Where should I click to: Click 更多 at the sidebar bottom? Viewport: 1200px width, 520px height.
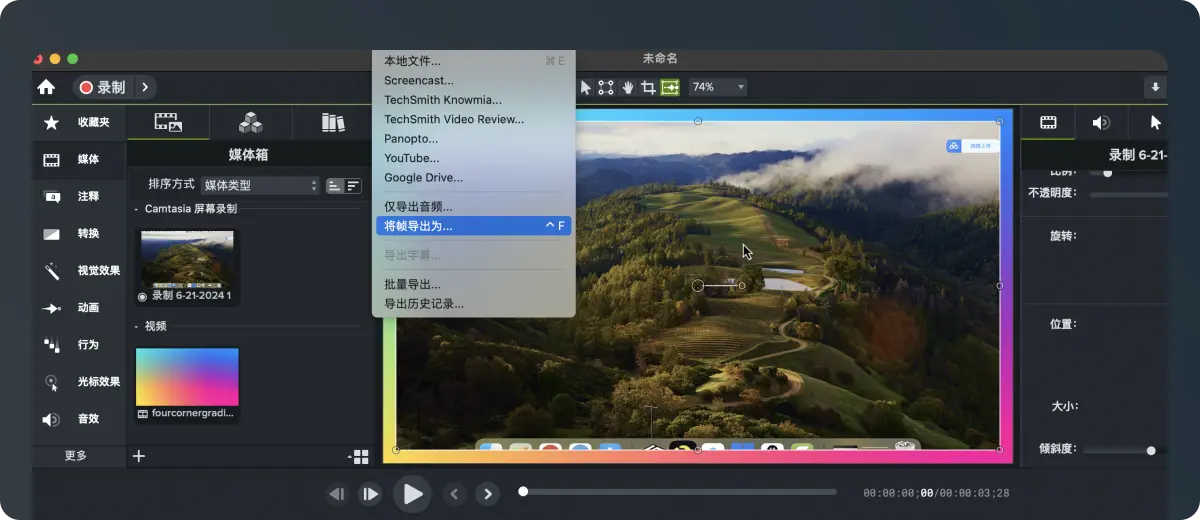click(x=76, y=456)
